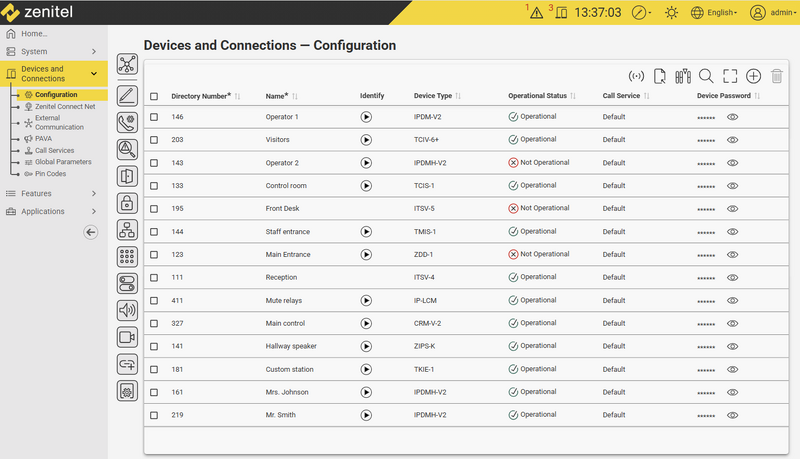Select the checkbox for Visitors row

click(x=154, y=140)
